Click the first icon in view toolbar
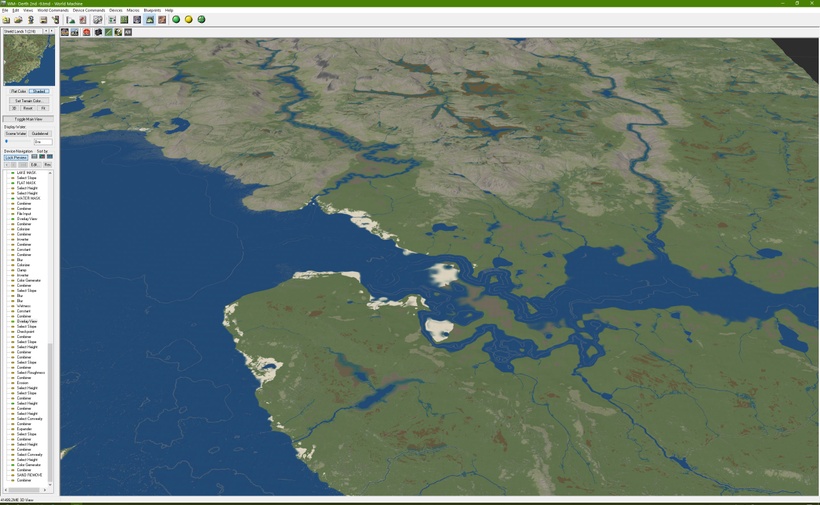Image resolution: width=820 pixels, height=505 pixels. click(65, 32)
